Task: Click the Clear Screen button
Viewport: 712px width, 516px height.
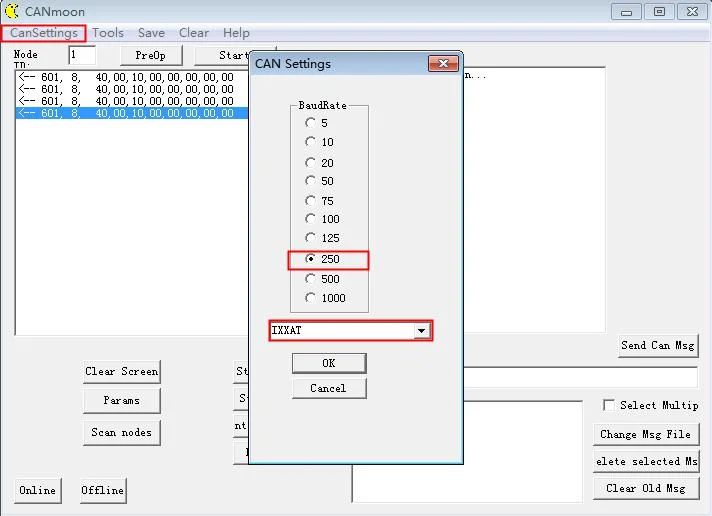Action: (122, 372)
